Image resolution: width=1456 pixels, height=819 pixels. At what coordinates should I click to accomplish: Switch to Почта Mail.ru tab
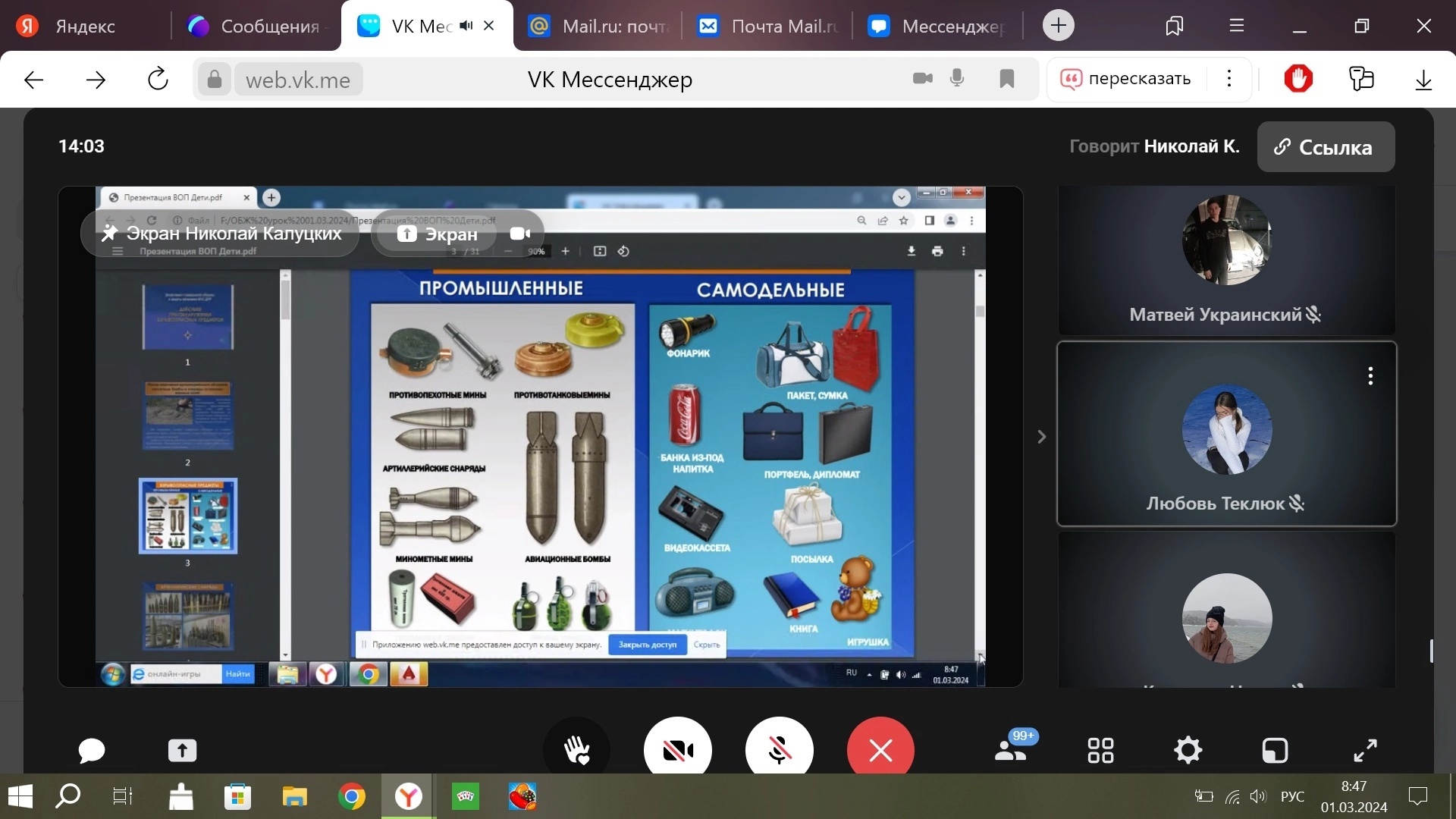767,26
